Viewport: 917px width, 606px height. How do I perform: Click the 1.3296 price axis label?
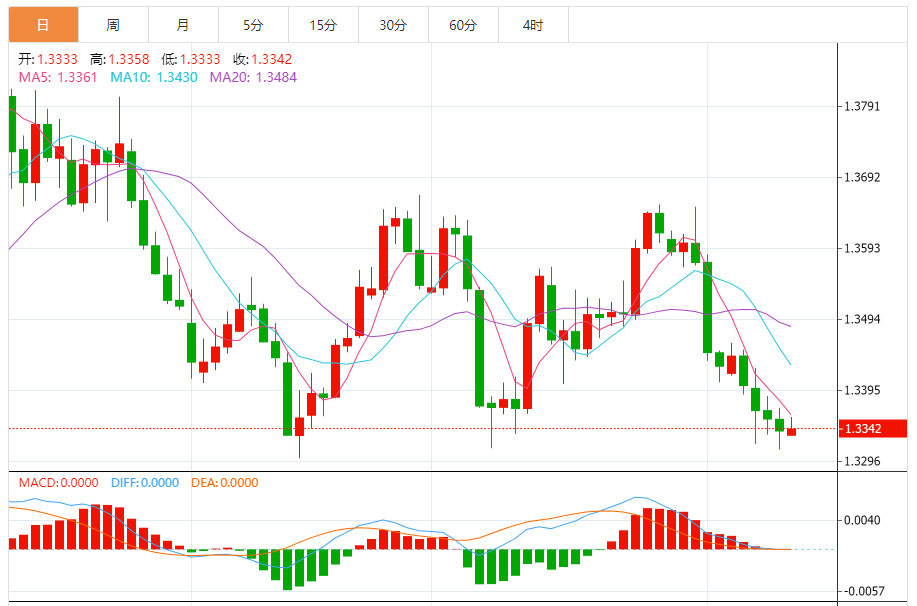point(862,462)
